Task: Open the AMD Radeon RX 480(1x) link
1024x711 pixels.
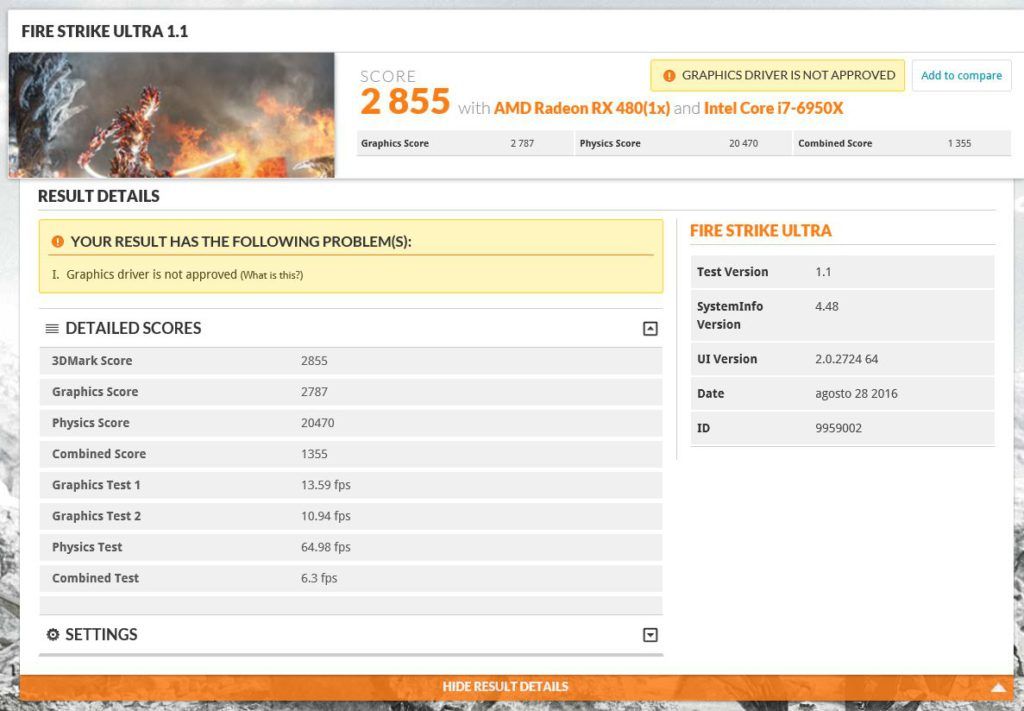Action: [x=582, y=108]
